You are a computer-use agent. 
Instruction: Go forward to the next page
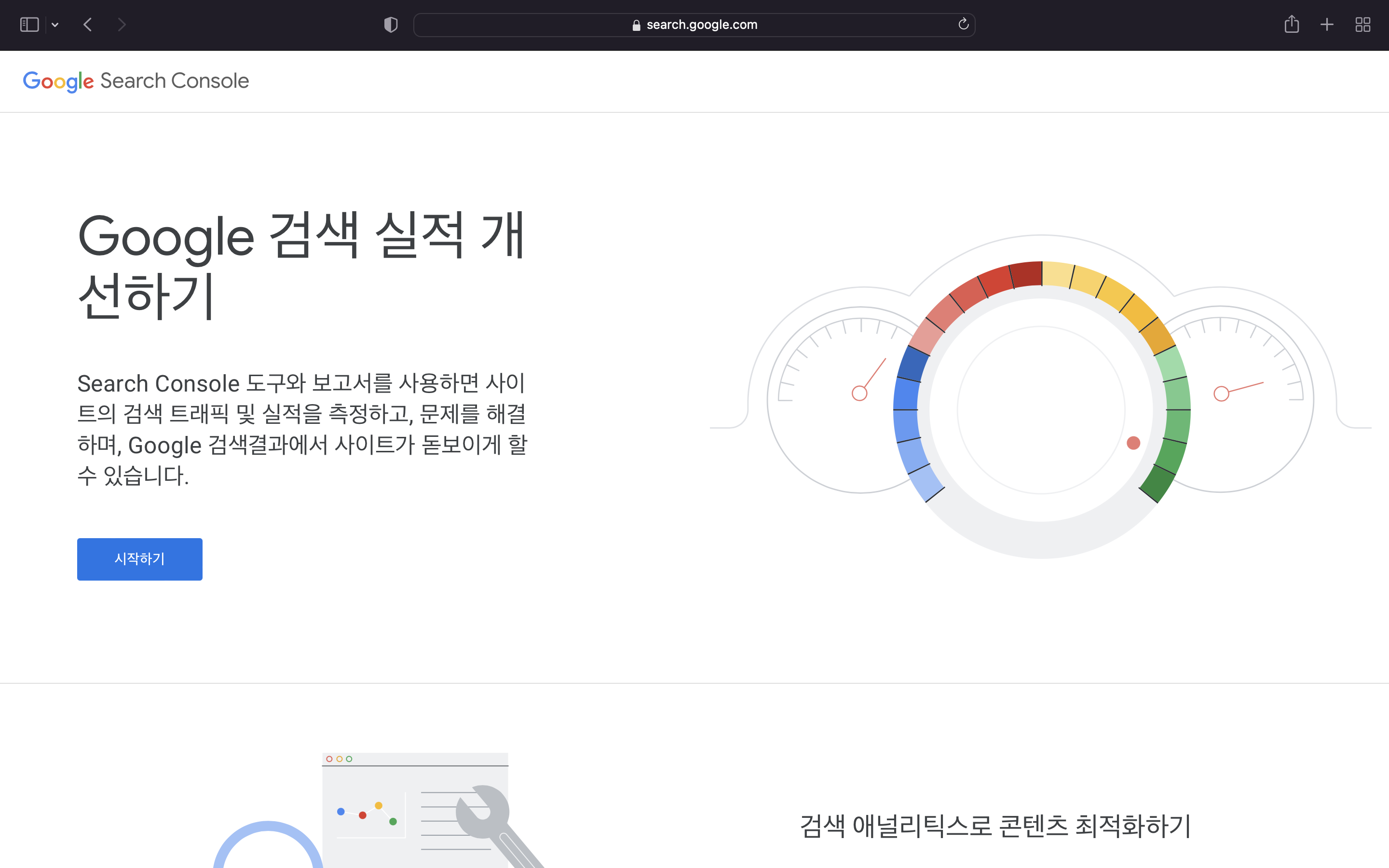tap(121, 24)
